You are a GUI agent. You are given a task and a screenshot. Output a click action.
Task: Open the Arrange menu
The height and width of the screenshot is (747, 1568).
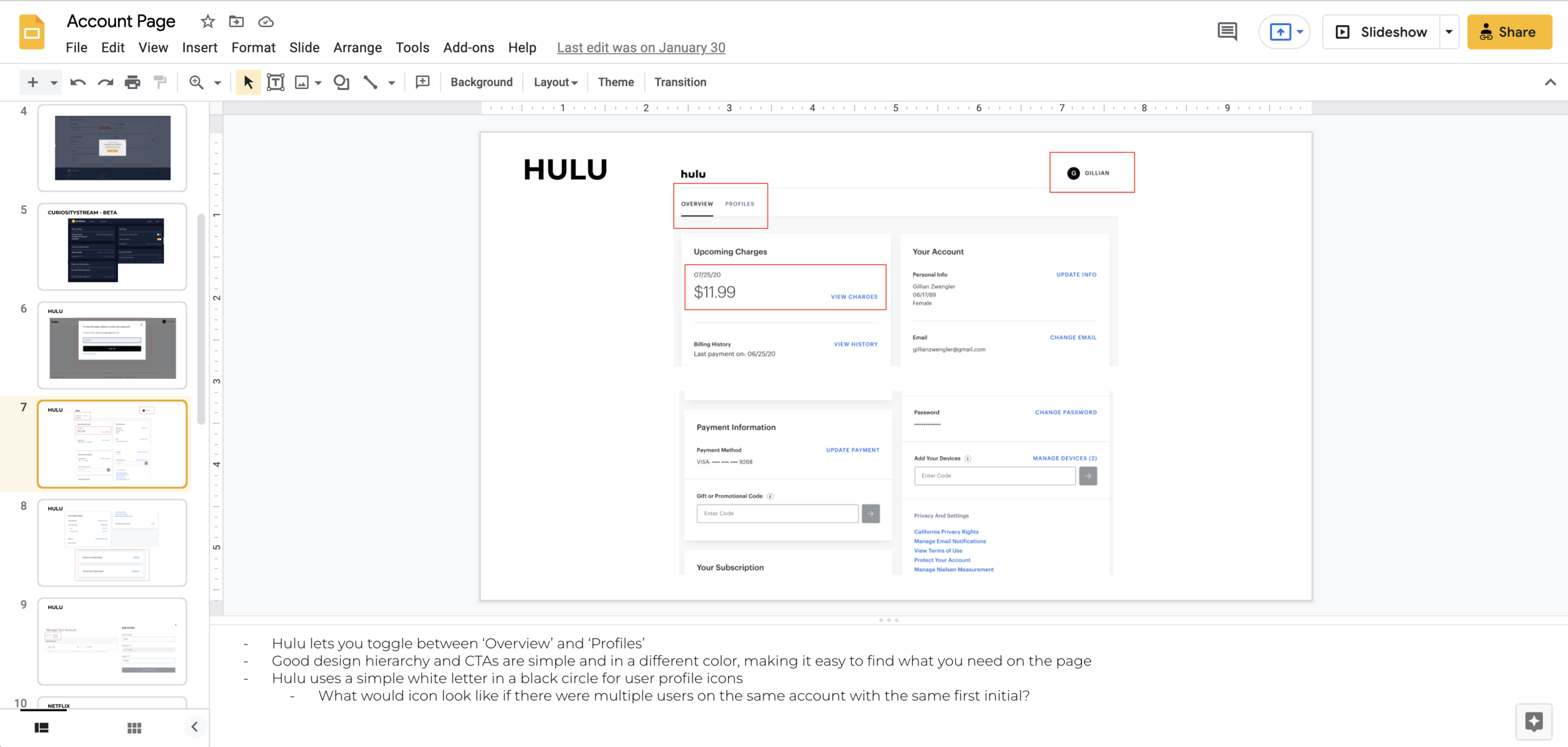357,48
